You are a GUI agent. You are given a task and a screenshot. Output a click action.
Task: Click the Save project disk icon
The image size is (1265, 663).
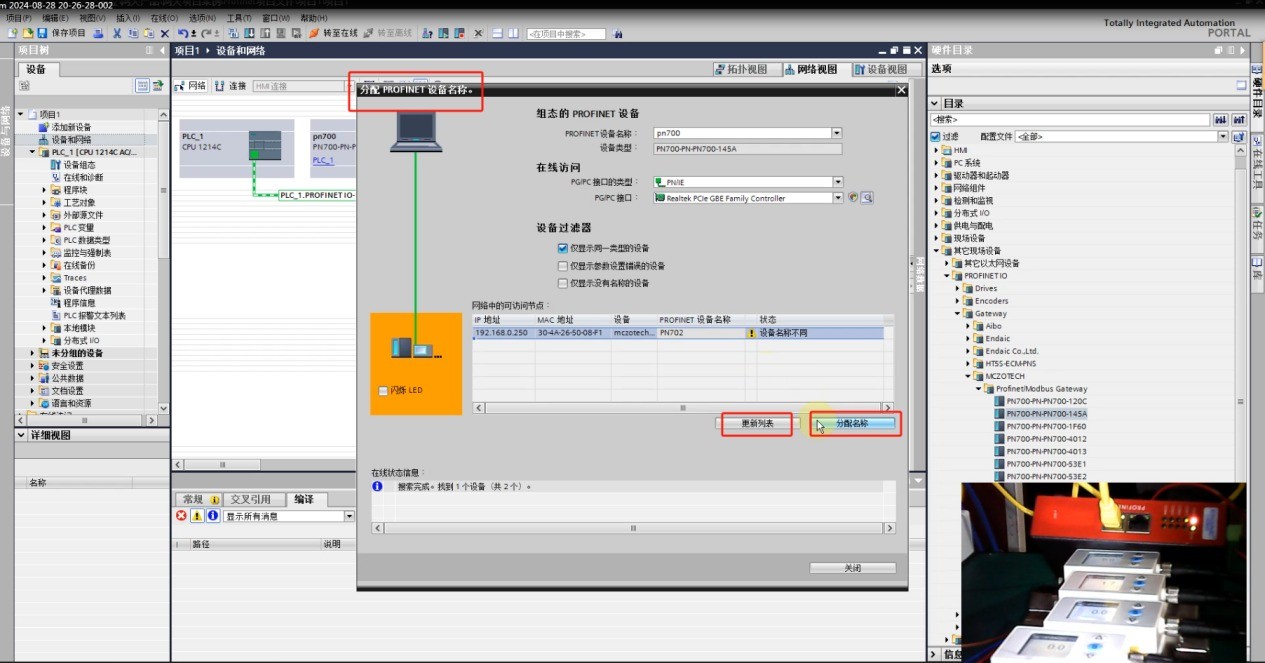pyautogui.click(x=42, y=33)
